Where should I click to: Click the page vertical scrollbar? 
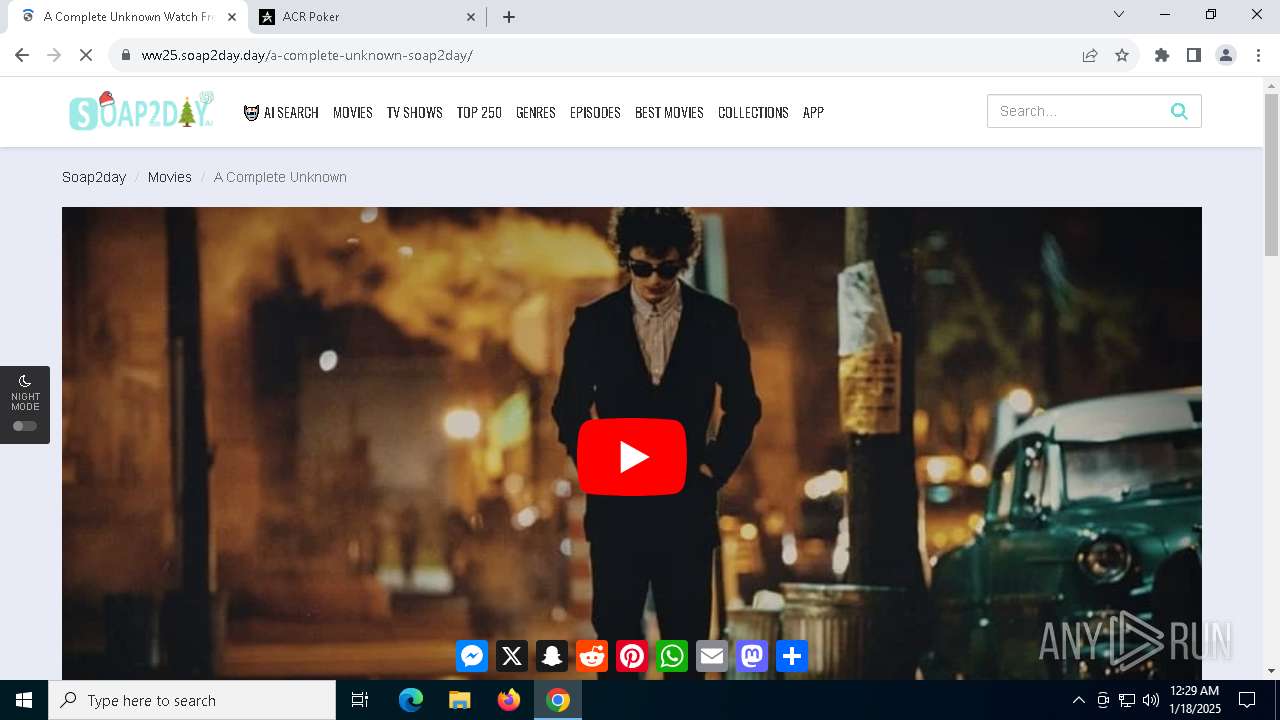(x=1271, y=175)
